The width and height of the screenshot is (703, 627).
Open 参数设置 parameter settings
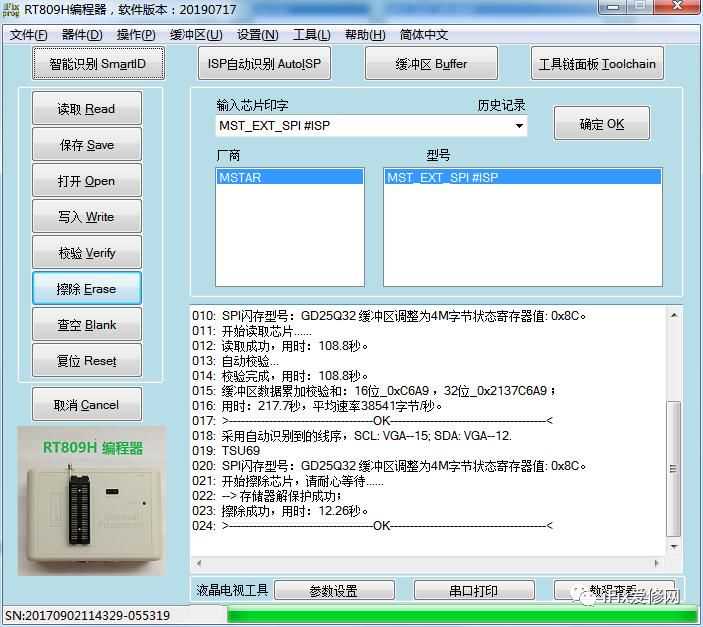click(x=333, y=591)
